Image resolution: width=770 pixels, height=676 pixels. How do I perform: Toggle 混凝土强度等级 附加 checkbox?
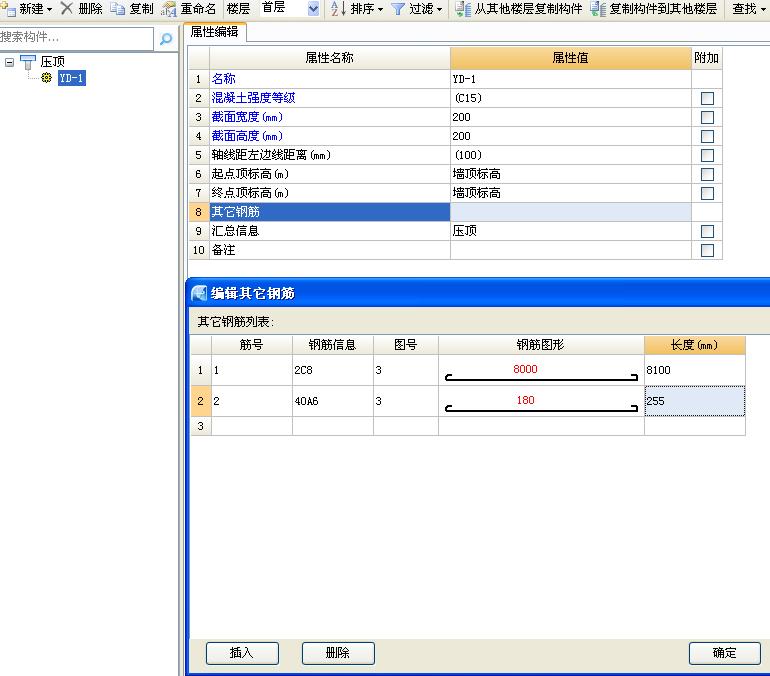(x=707, y=98)
